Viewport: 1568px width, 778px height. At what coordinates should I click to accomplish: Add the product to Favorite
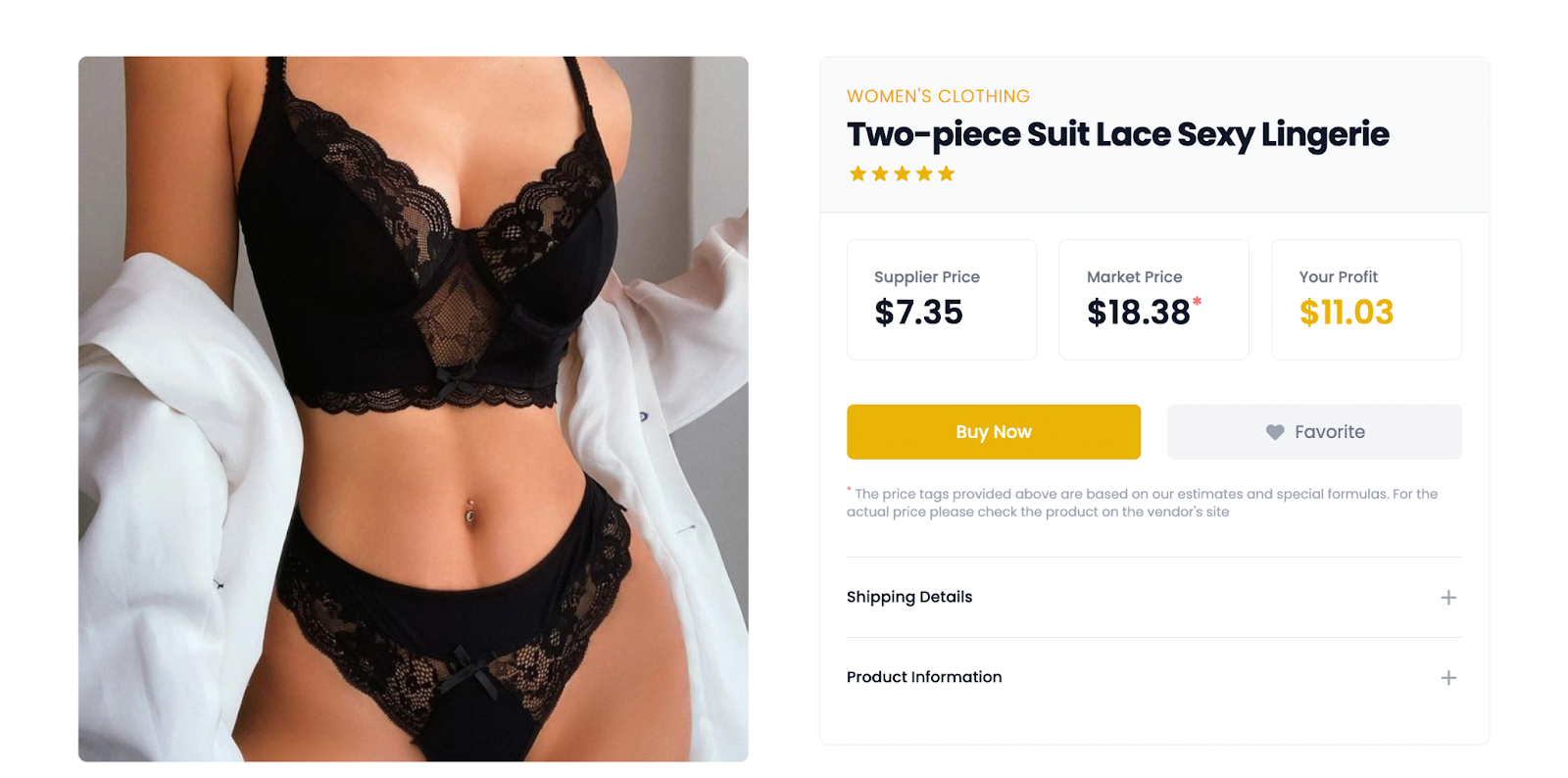coord(1314,432)
